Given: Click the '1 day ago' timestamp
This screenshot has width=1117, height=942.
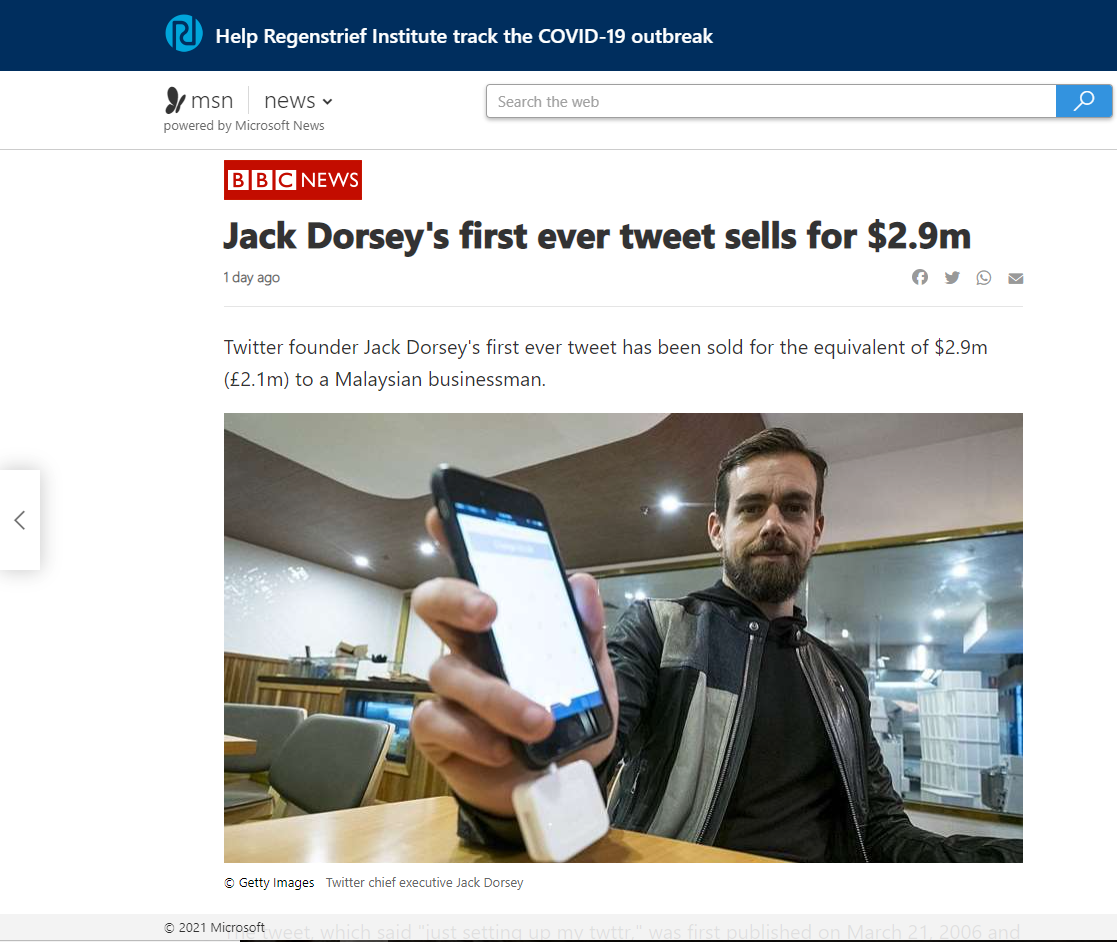Looking at the screenshot, I should (x=251, y=277).
